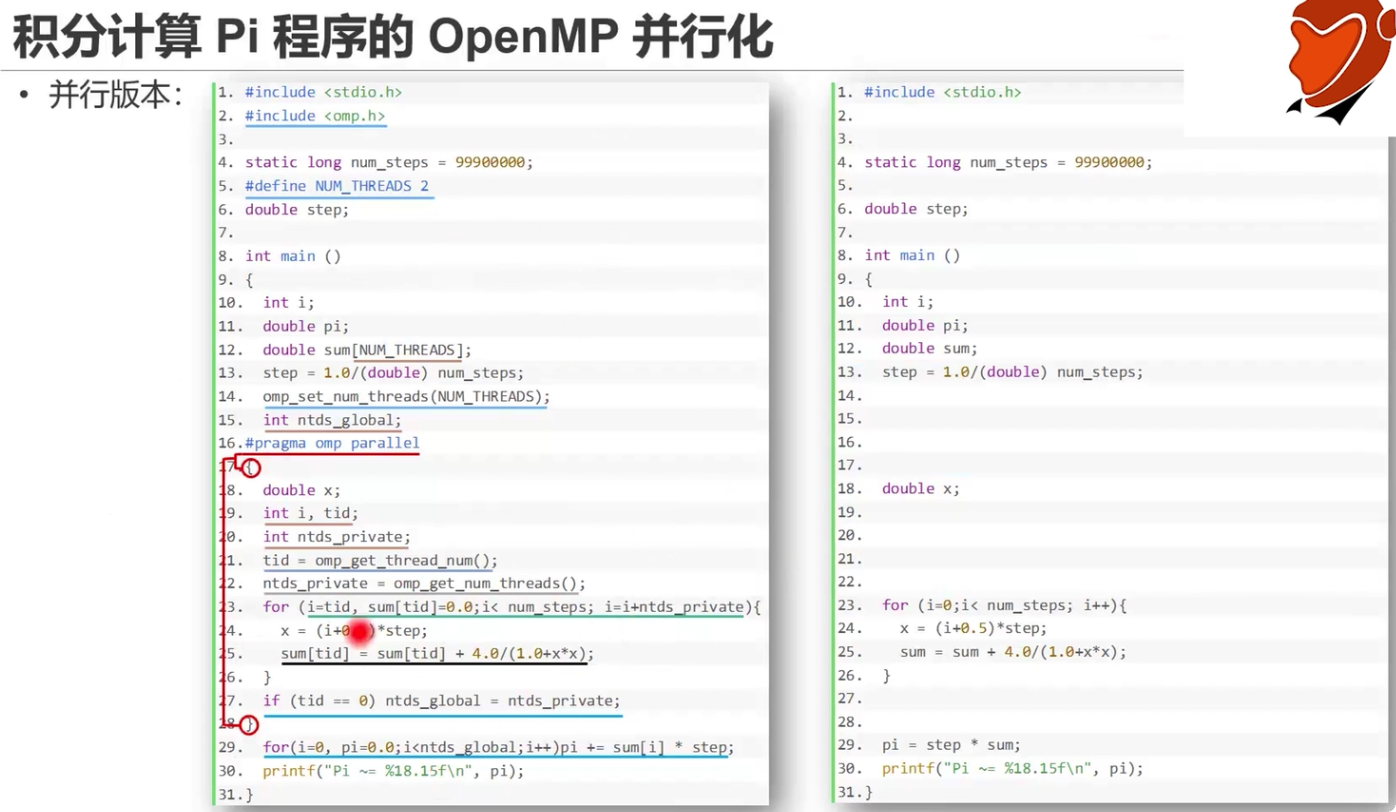Select the declaration int i, tid;

[310, 513]
